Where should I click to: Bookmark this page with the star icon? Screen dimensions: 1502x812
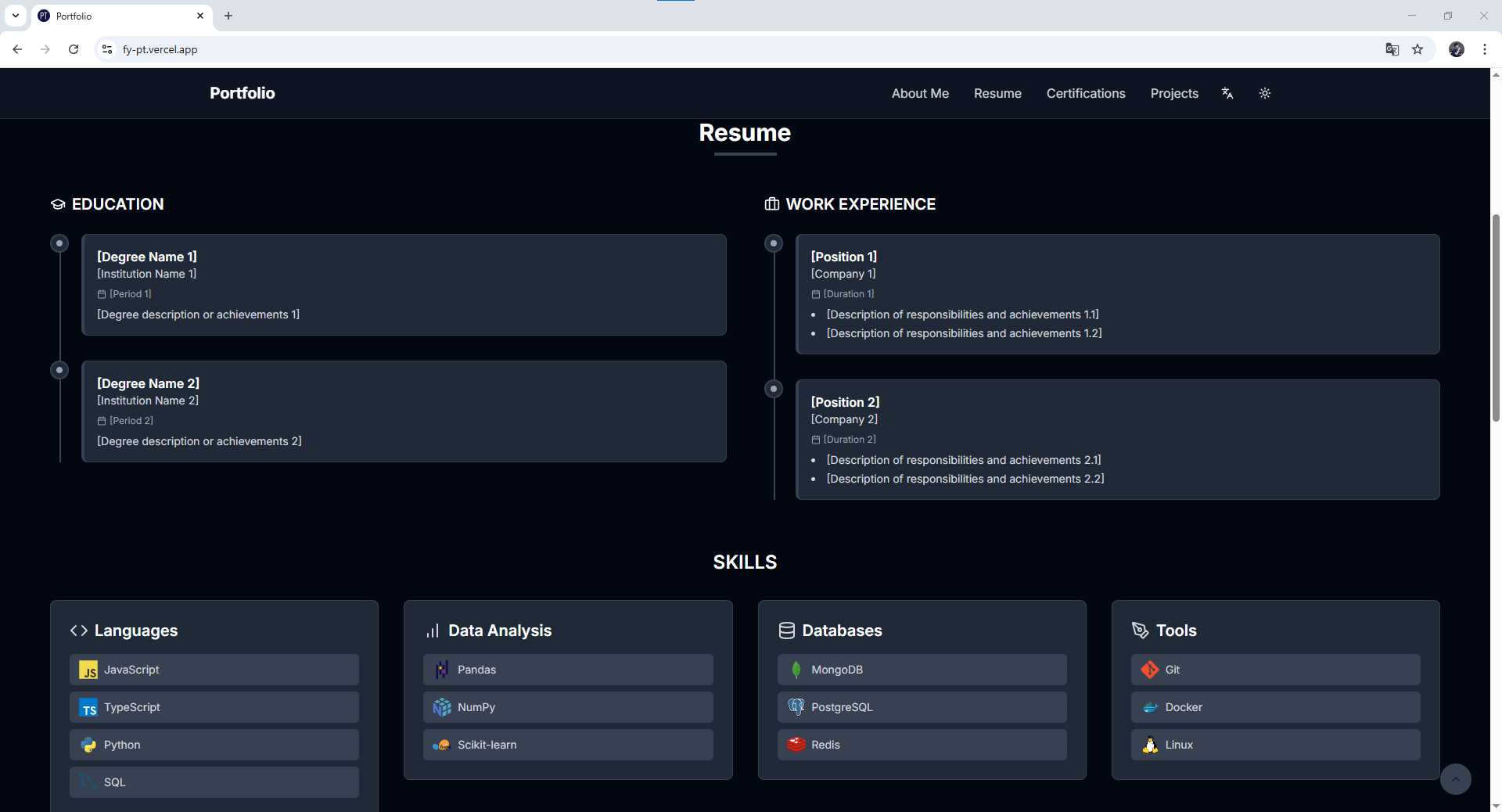click(1418, 49)
